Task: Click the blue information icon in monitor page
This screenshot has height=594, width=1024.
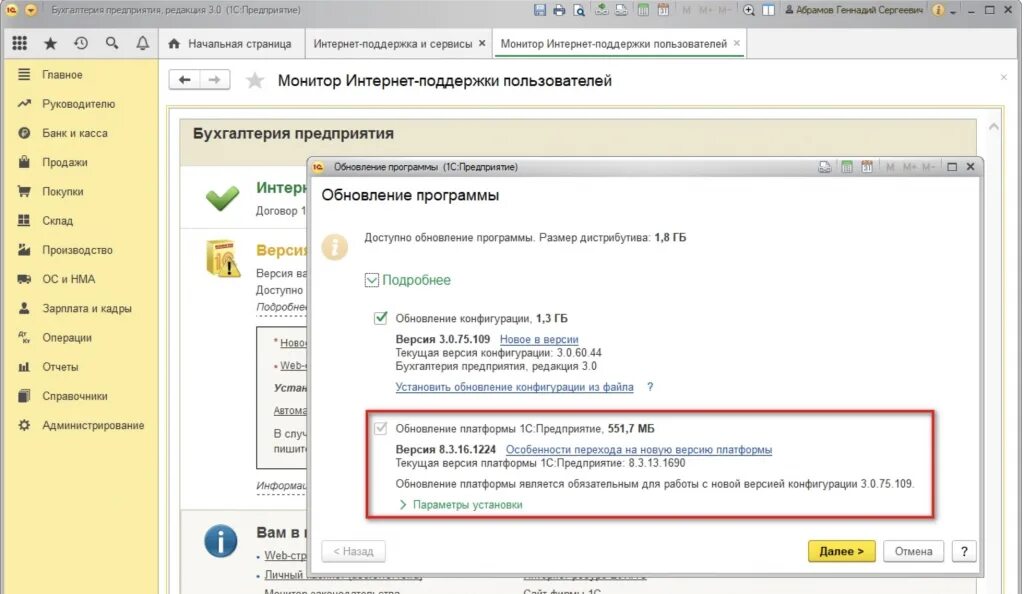Action: tap(221, 541)
